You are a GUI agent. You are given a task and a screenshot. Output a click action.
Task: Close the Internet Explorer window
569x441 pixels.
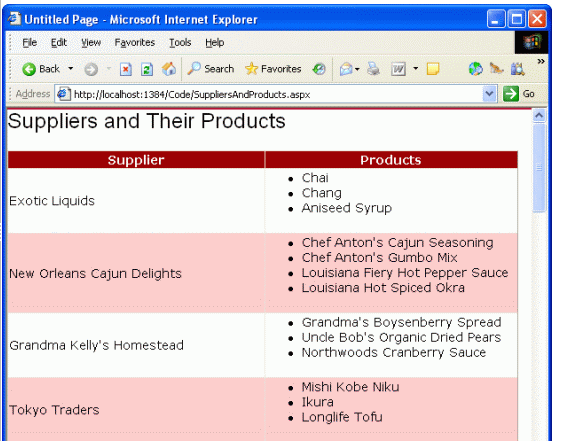click(537, 19)
